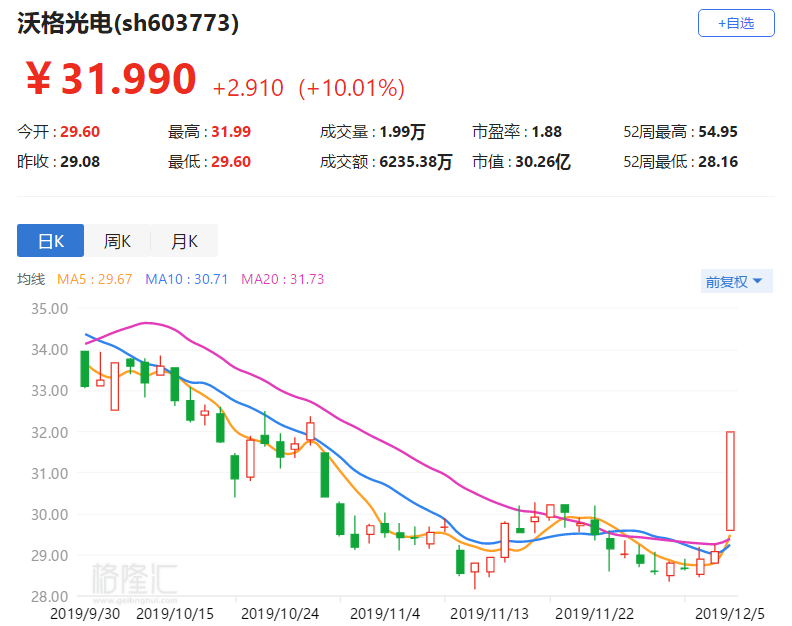792x626 pixels.
Task: Click the 均线 moving average label
Action: 31,279
